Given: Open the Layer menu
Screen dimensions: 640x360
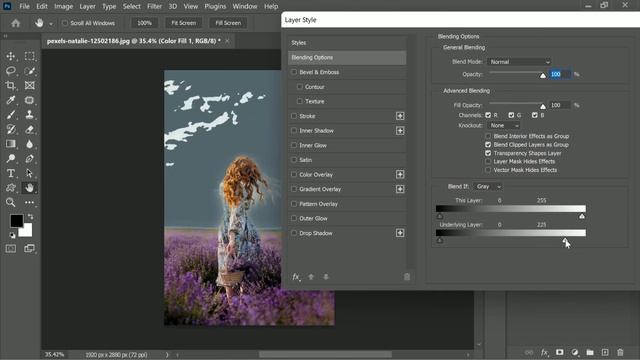Looking at the screenshot, I should (x=87, y=7).
